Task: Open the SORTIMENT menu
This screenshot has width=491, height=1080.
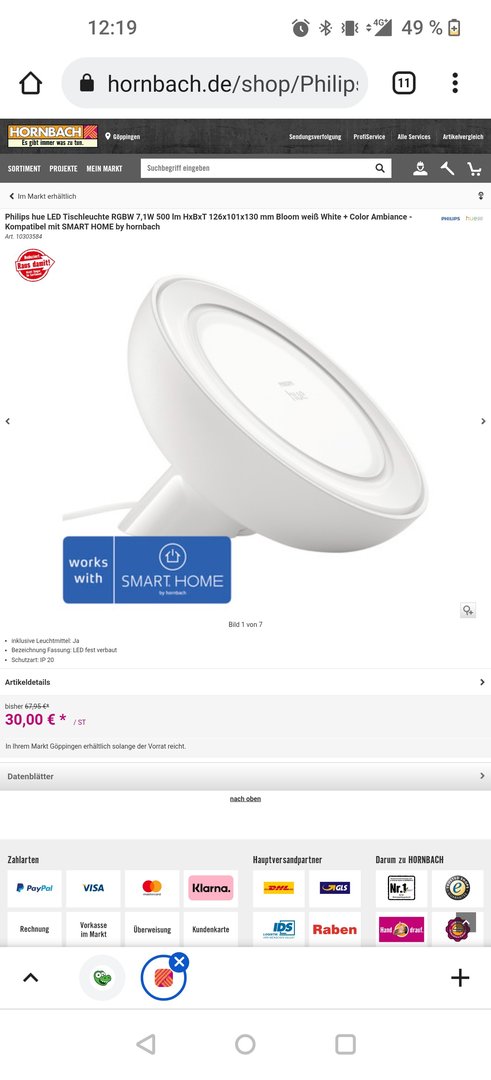Action: 24,169
